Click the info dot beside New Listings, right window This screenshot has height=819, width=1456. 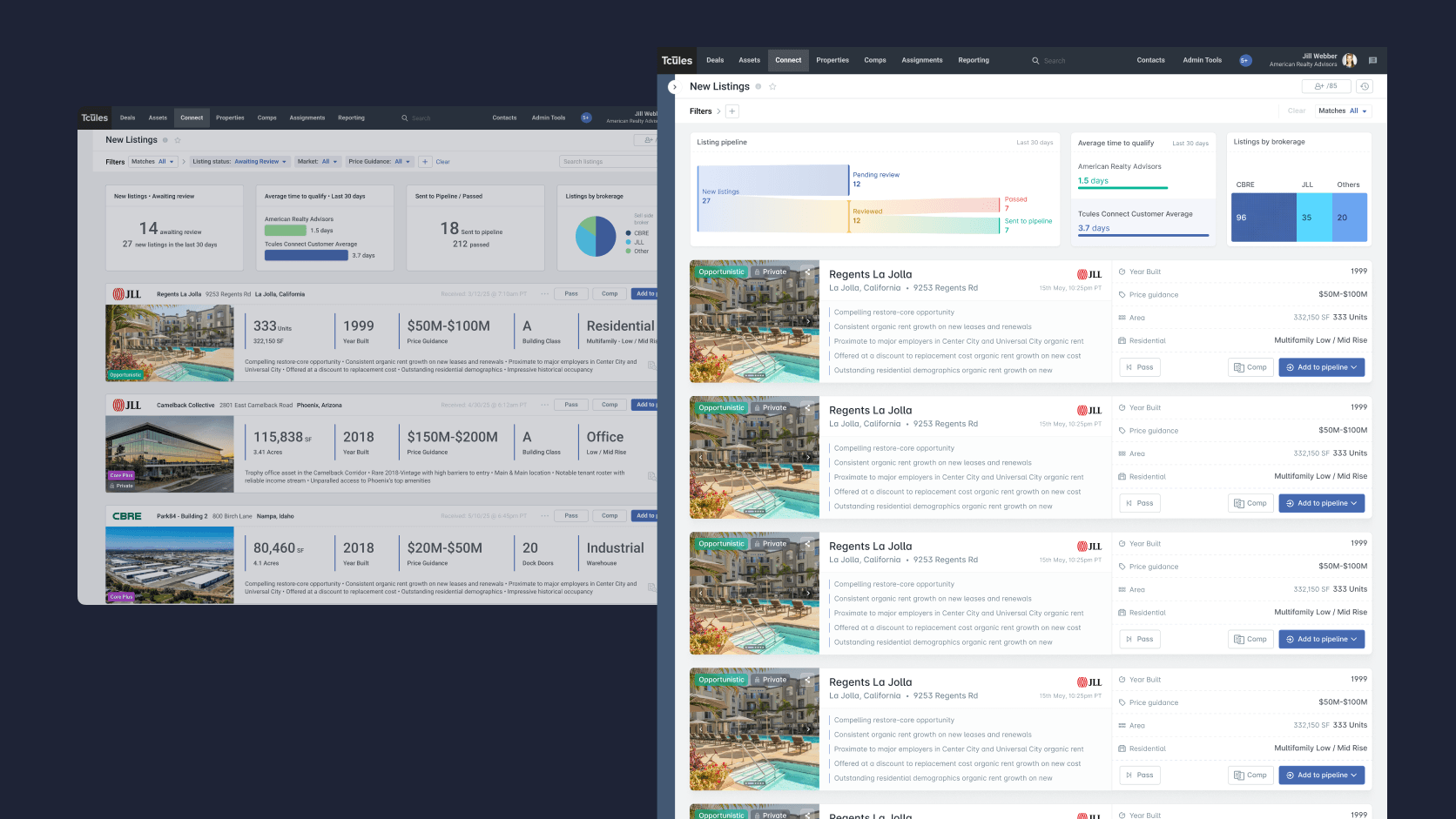pyautogui.click(x=758, y=86)
